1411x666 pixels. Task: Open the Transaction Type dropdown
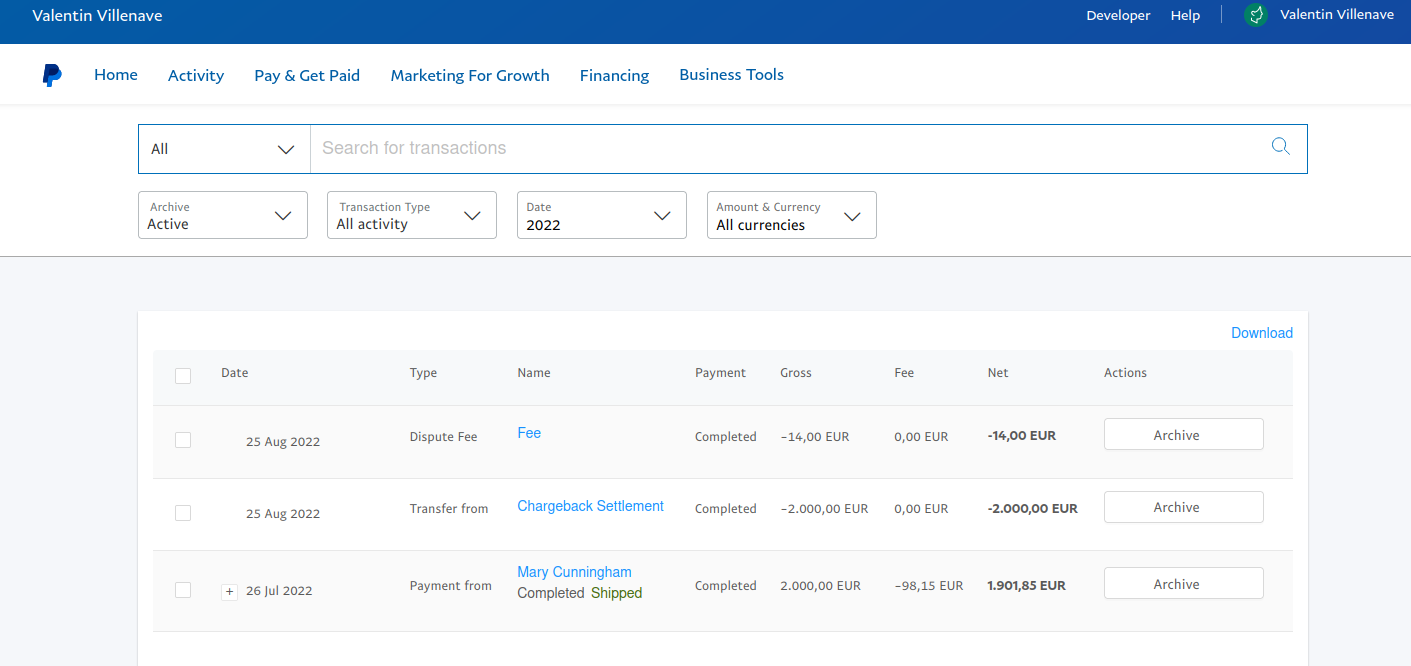[412, 215]
